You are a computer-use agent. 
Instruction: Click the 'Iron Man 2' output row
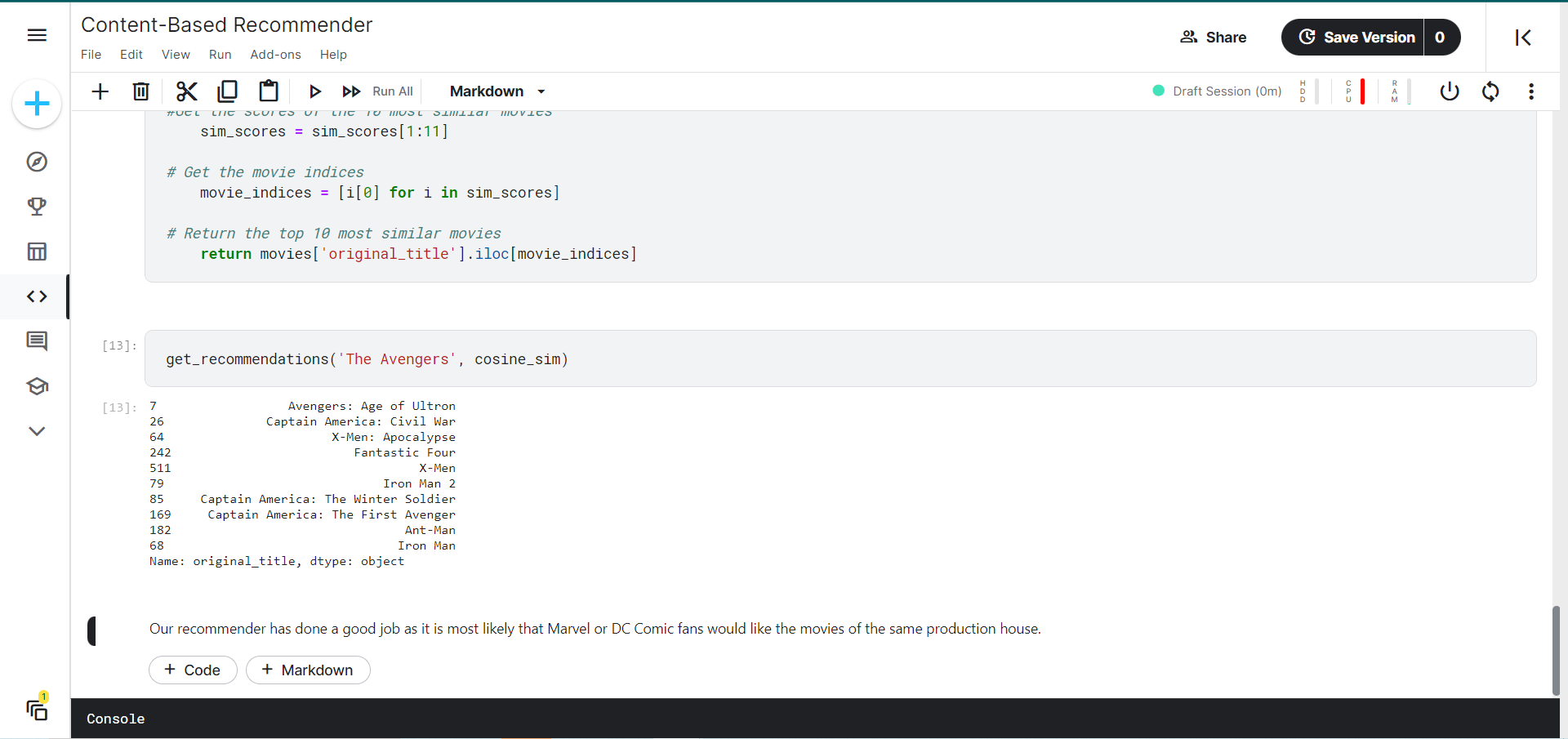(302, 483)
